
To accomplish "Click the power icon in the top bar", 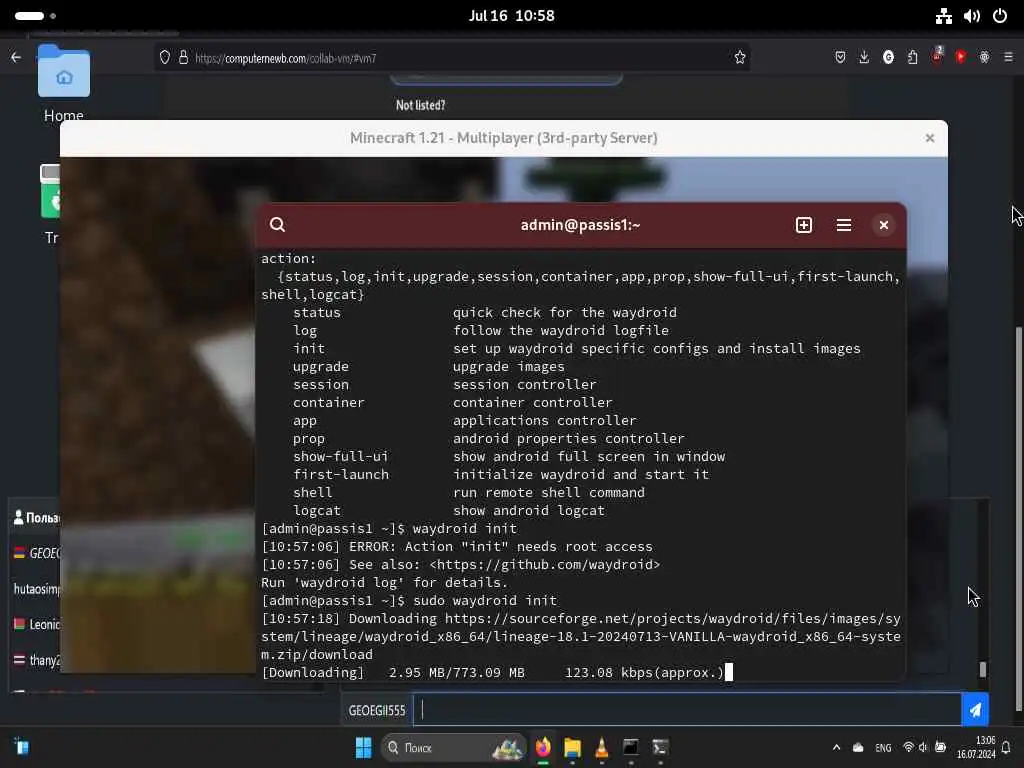I will [1000, 16].
